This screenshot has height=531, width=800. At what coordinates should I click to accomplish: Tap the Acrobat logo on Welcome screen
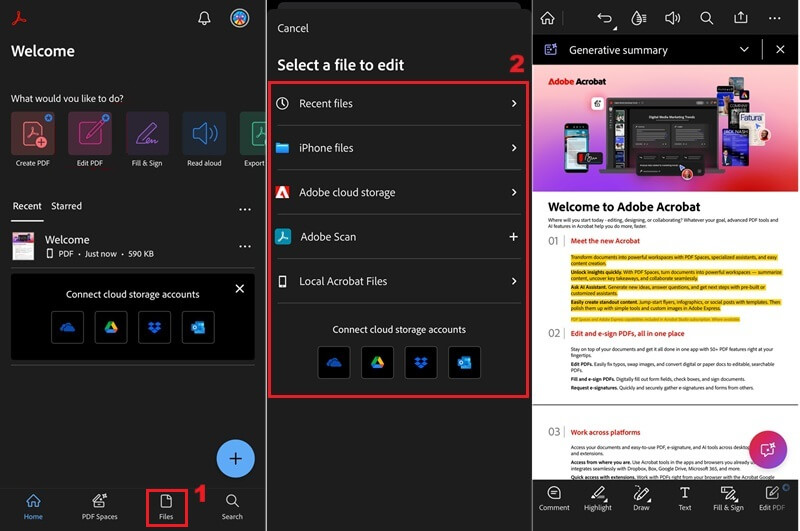coord(19,18)
